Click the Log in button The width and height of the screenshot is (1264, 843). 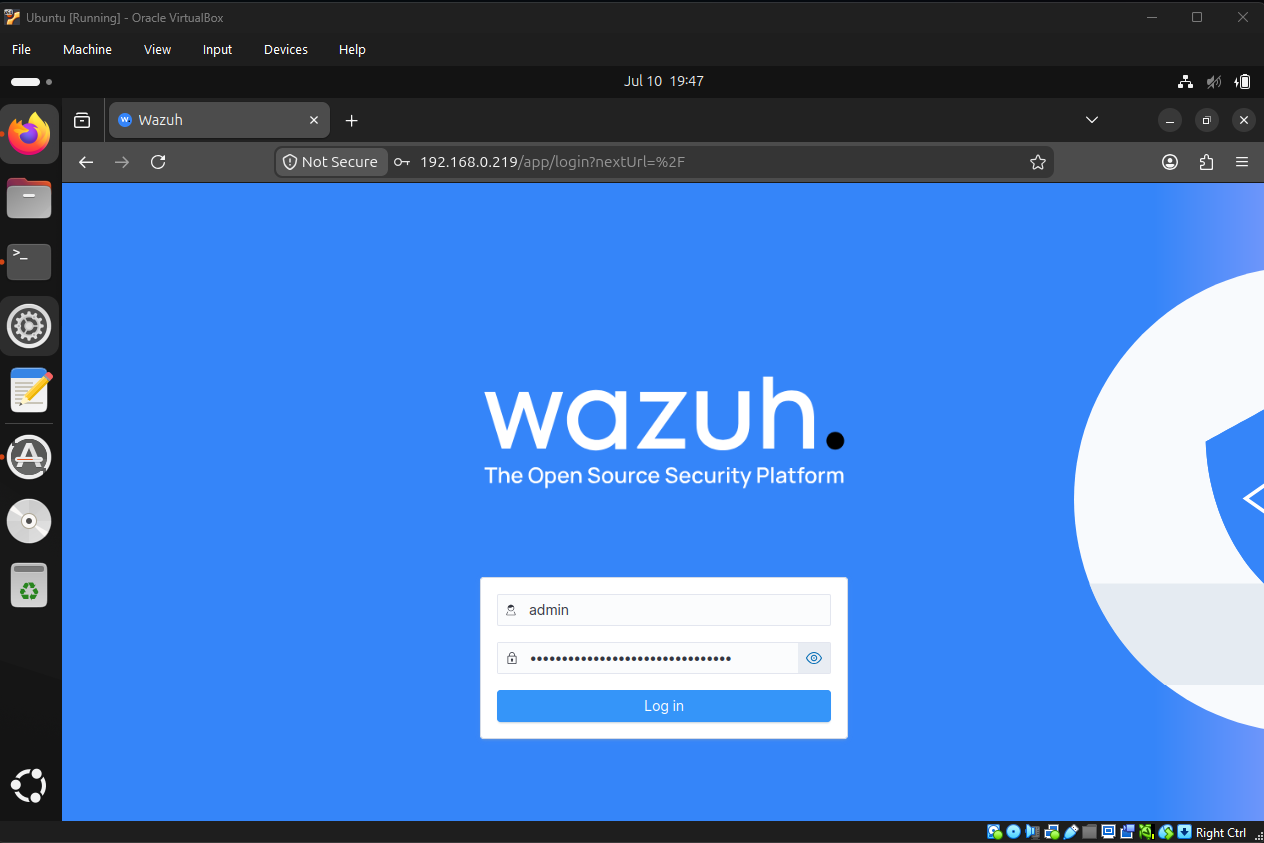pyautogui.click(x=664, y=706)
